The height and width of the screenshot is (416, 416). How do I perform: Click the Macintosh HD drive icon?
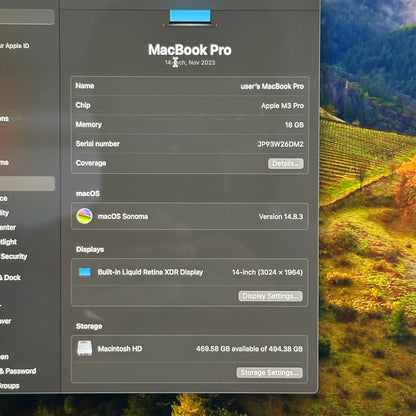tap(85, 348)
